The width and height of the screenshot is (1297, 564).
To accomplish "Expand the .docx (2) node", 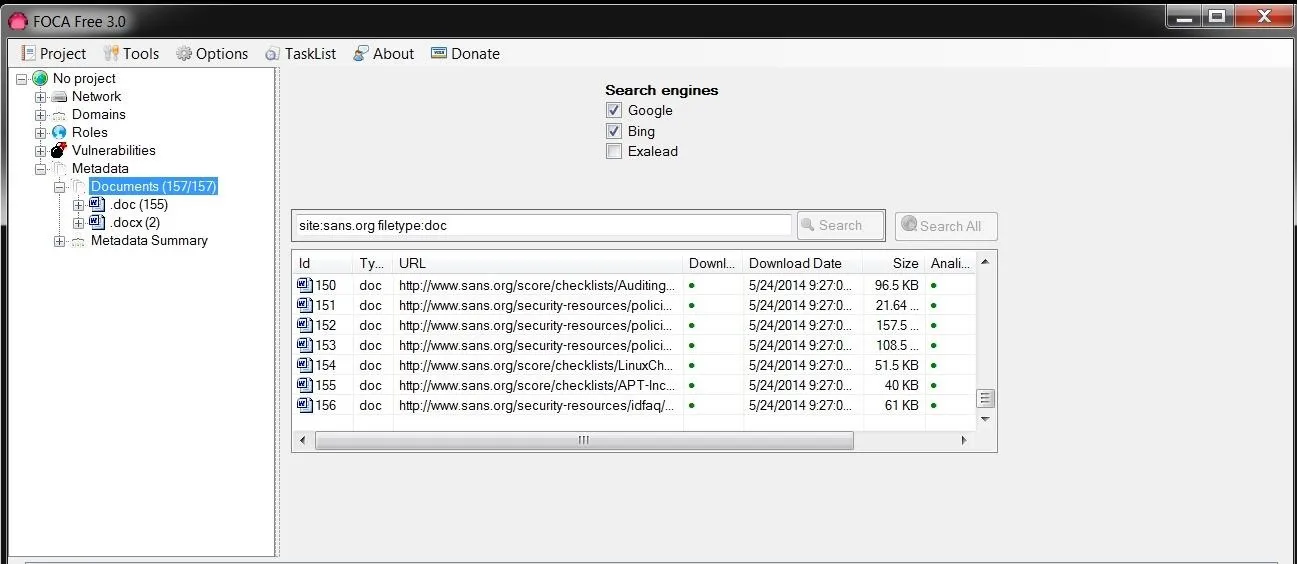I will tap(79, 223).
